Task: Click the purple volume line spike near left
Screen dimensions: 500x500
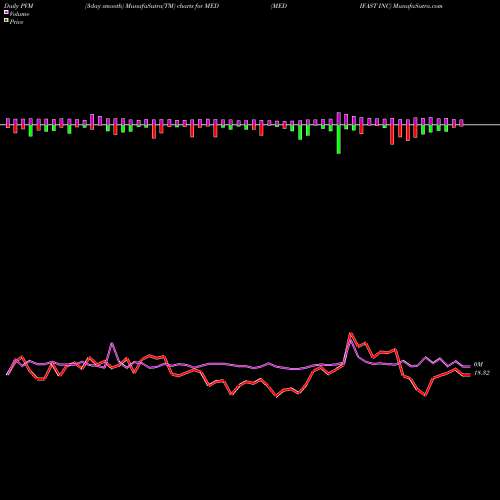Action: coord(112,344)
